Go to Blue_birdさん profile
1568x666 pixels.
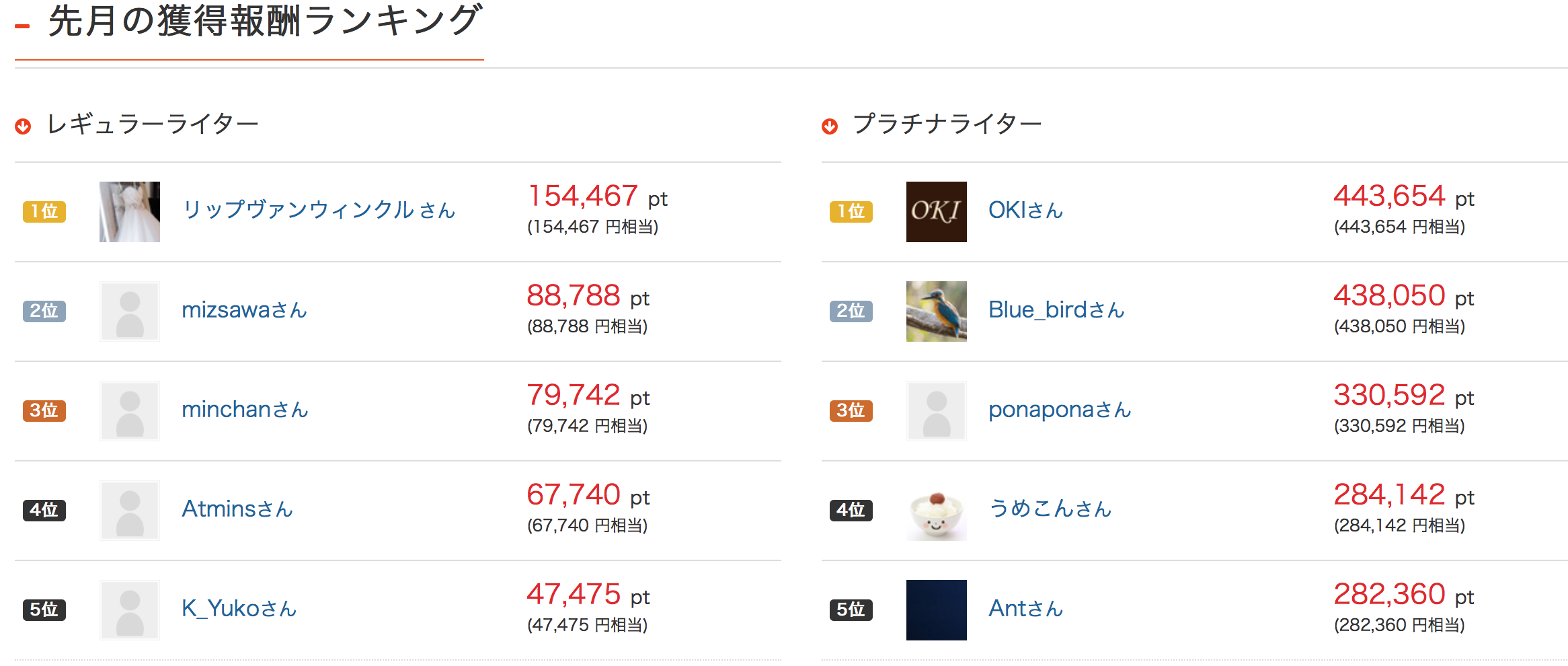click(1056, 310)
